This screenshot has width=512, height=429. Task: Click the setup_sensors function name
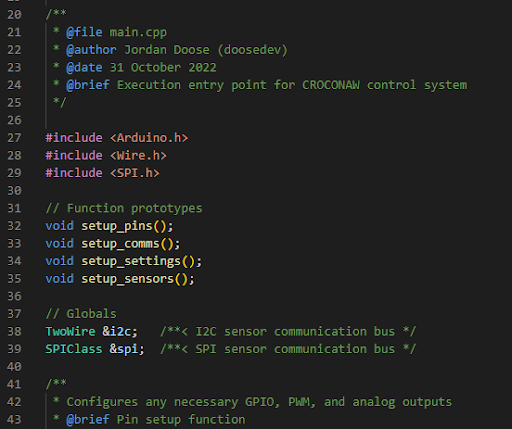pyautogui.click(x=128, y=279)
